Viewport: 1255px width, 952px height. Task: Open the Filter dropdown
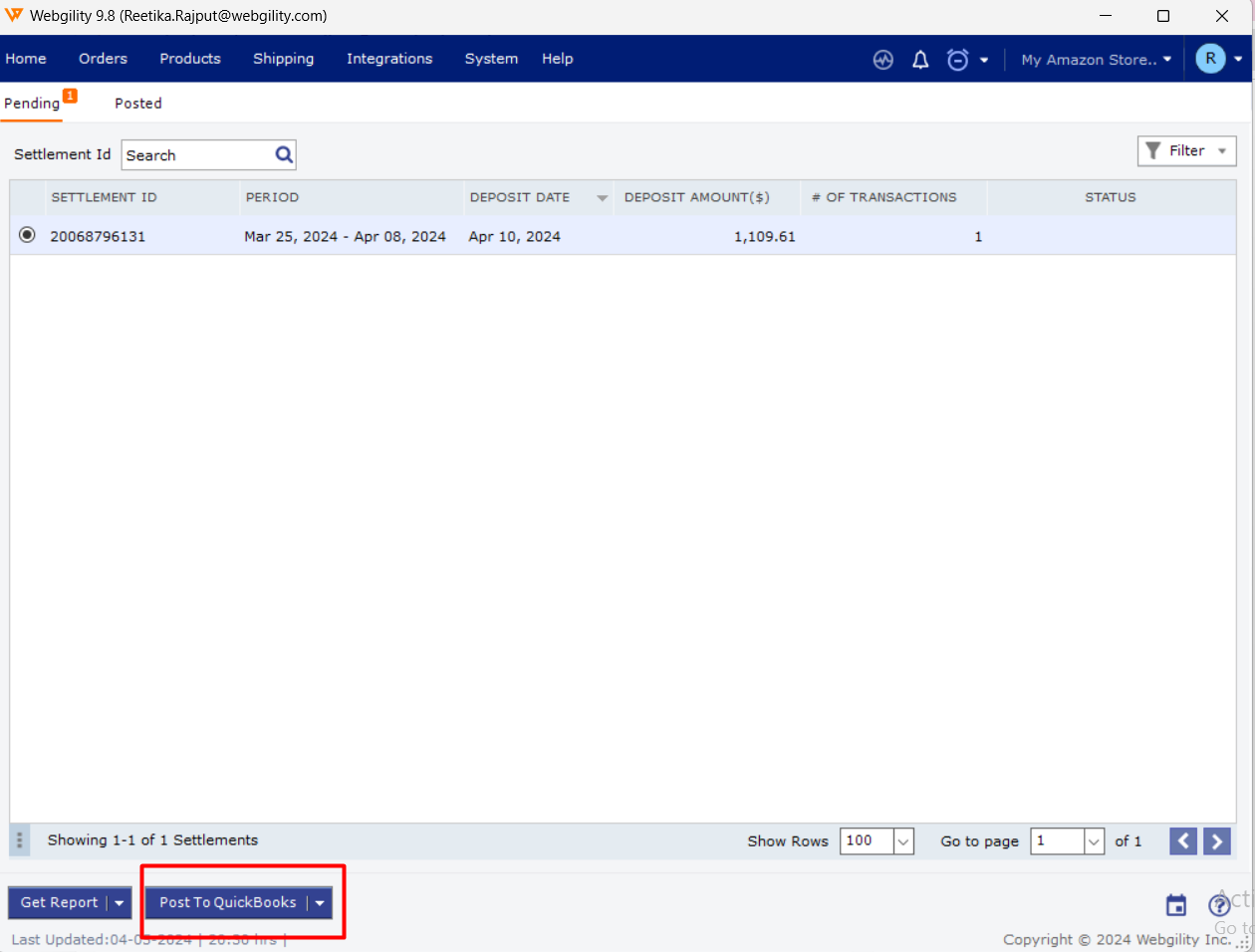[x=1187, y=150]
